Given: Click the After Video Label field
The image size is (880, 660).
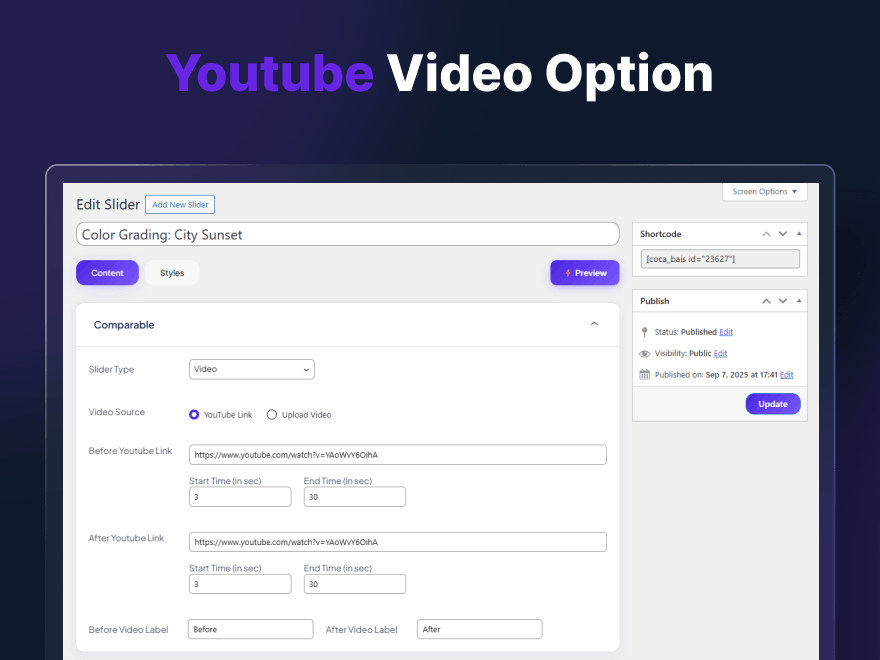Looking at the screenshot, I should coord(479,629).
